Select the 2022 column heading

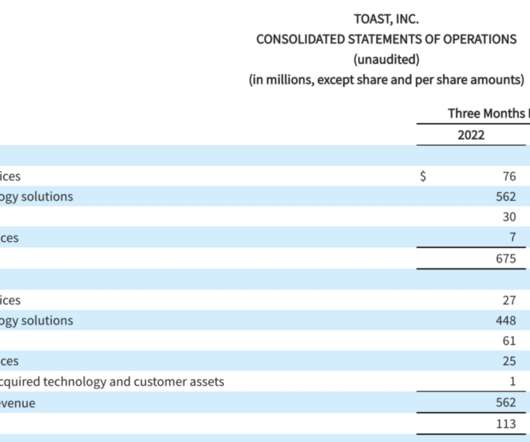coord(471,135)
